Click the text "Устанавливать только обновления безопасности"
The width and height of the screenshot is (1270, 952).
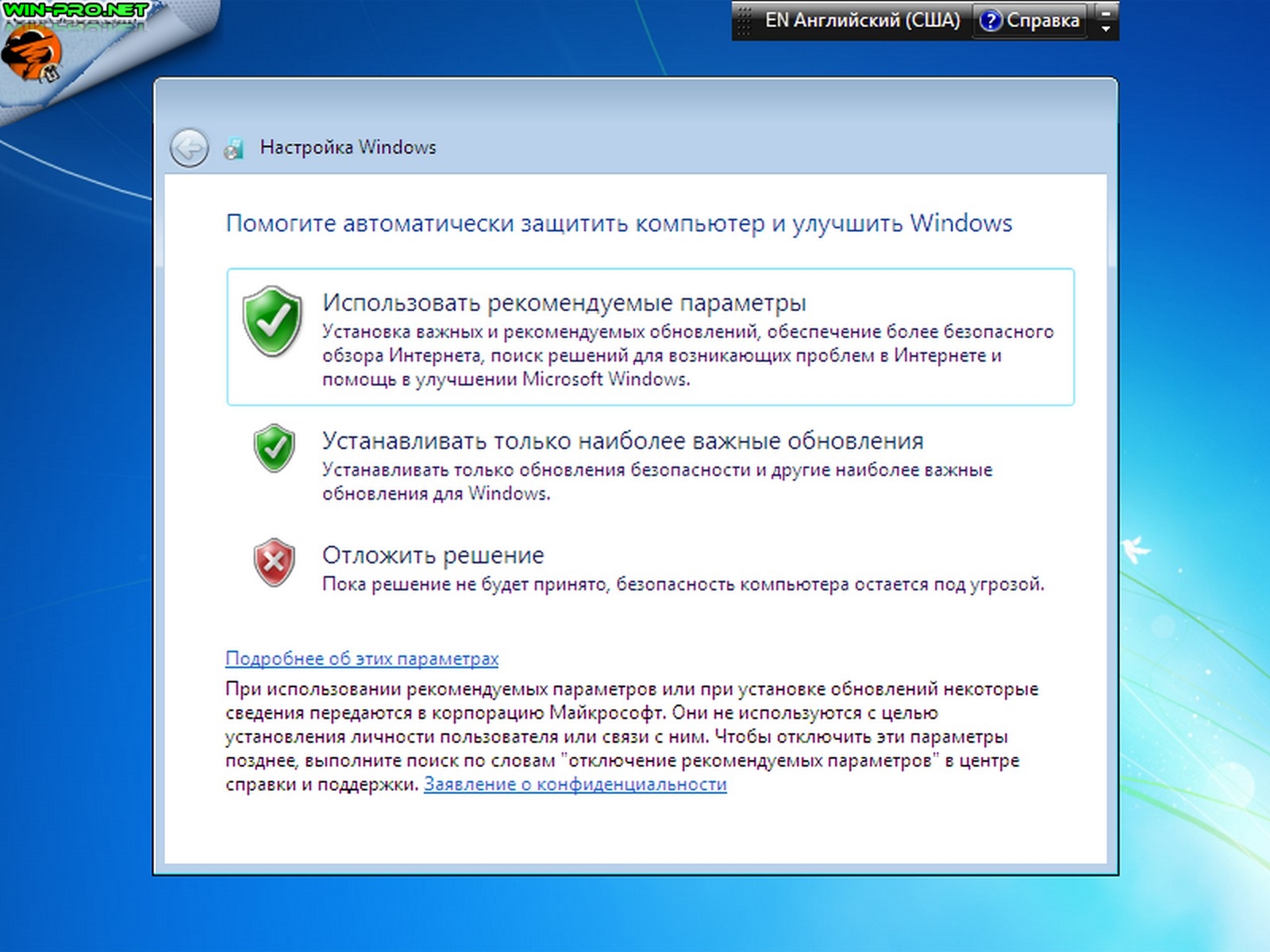(x=537, y=470)
